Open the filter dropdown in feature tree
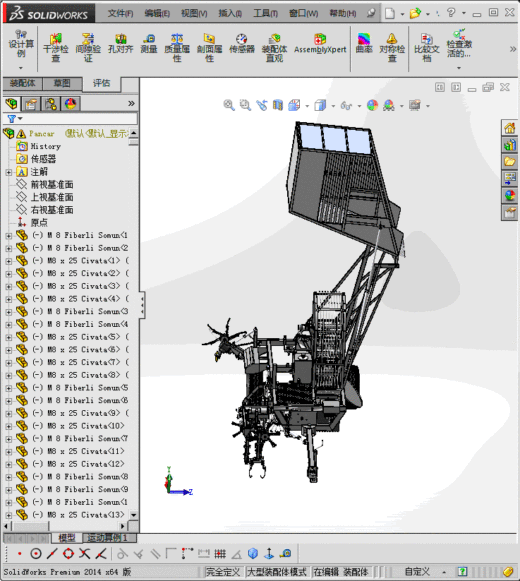Screen dimensions: 520x581 coord(15,119)
